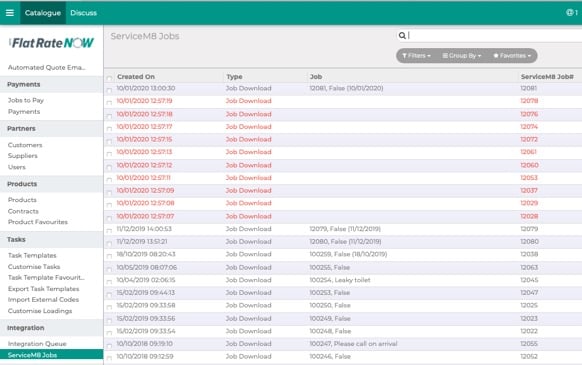Open job '12081, False (10/01/2020)'

(x=346, y=88)
